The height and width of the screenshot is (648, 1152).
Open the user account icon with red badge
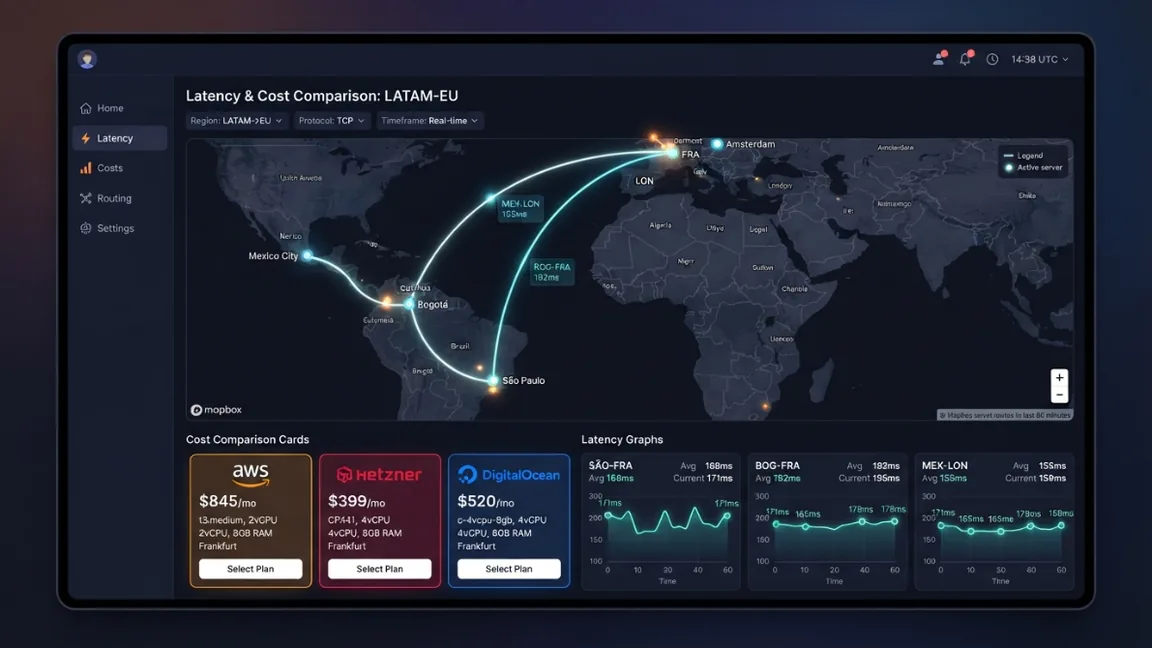[x=939, y=59]
